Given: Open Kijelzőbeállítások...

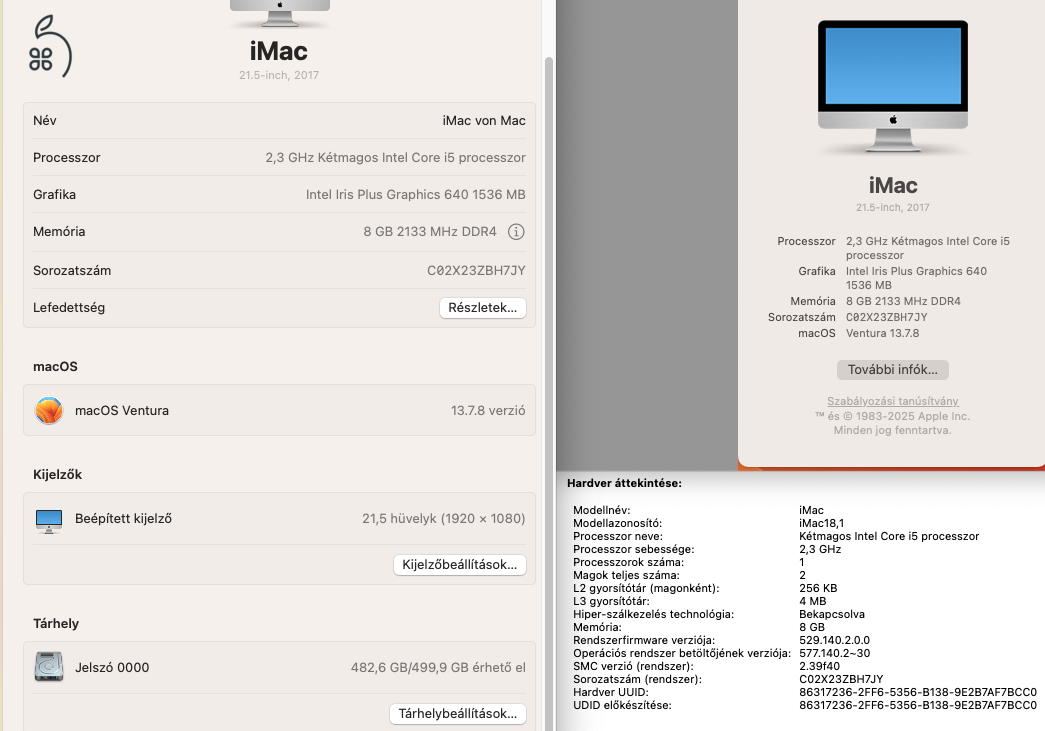Looking at the screenshot, I should 459,564.
